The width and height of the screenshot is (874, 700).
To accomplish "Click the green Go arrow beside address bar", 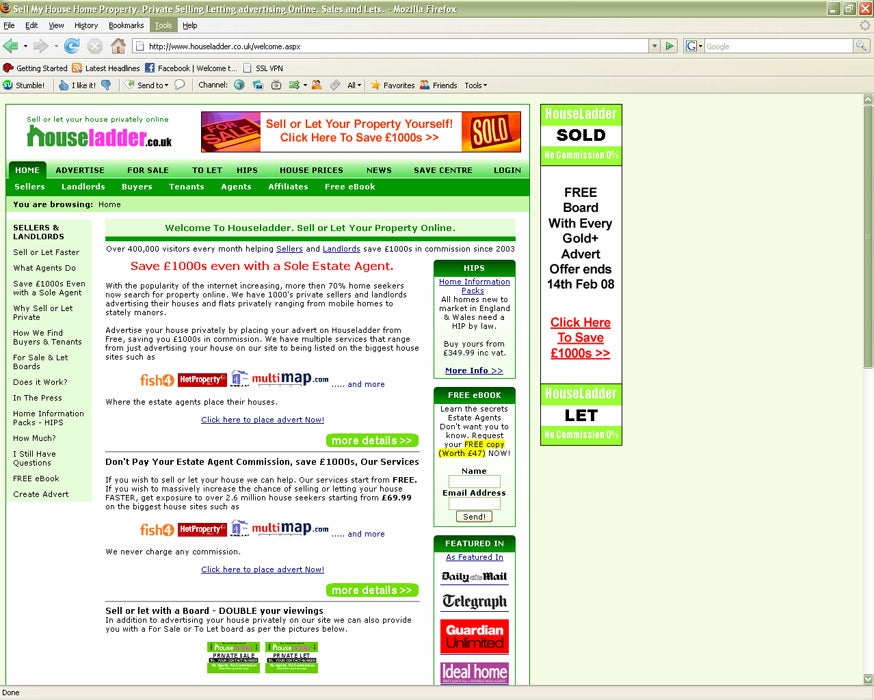I will click(669, 46).
